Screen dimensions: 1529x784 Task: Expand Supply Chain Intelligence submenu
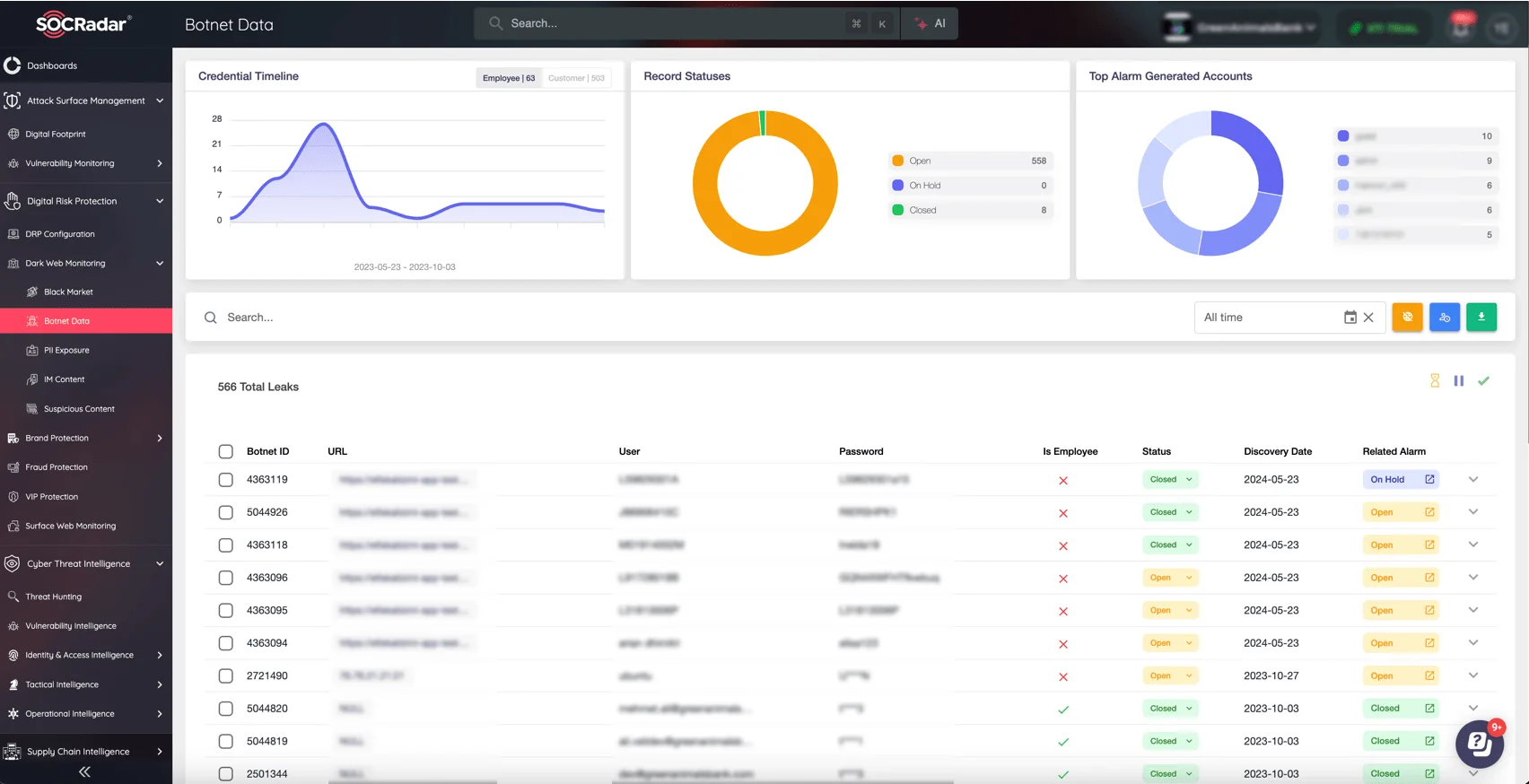click(160, 752)
